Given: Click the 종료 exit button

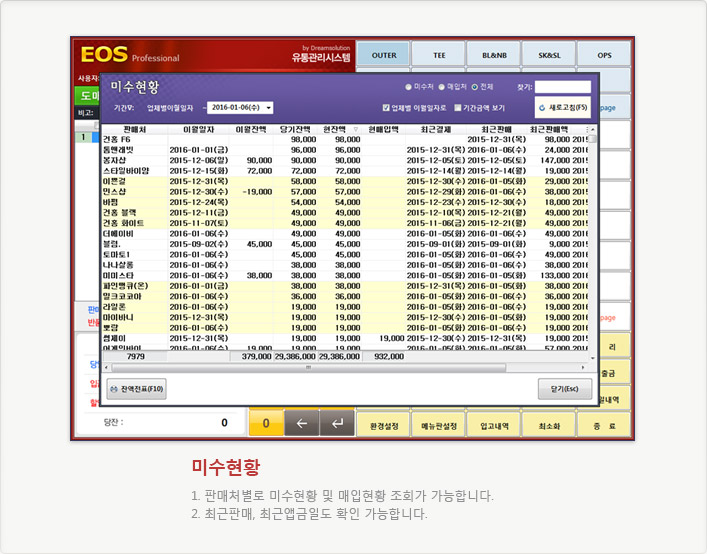Looking at the screenshot, I should click(x=604, y=426).
